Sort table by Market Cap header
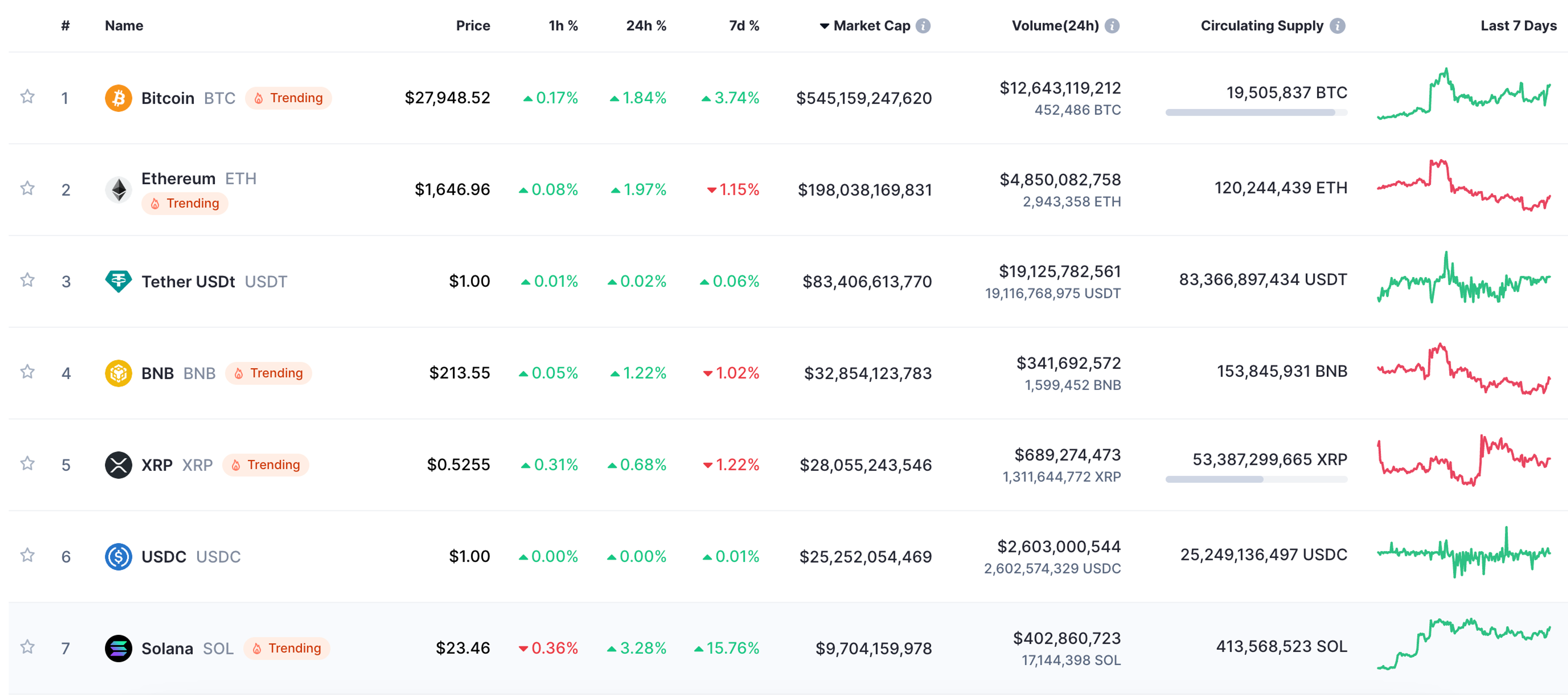1568x695 pixels. pos(872,26)
